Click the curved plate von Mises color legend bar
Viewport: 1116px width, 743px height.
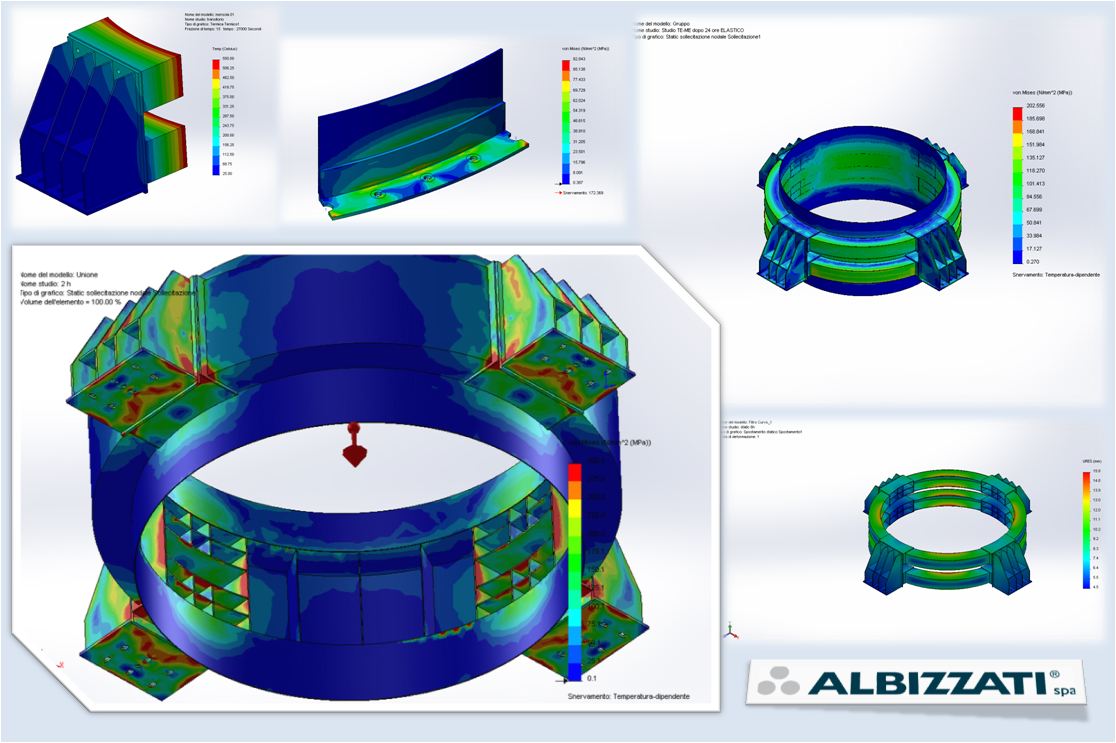pos(566,122)
